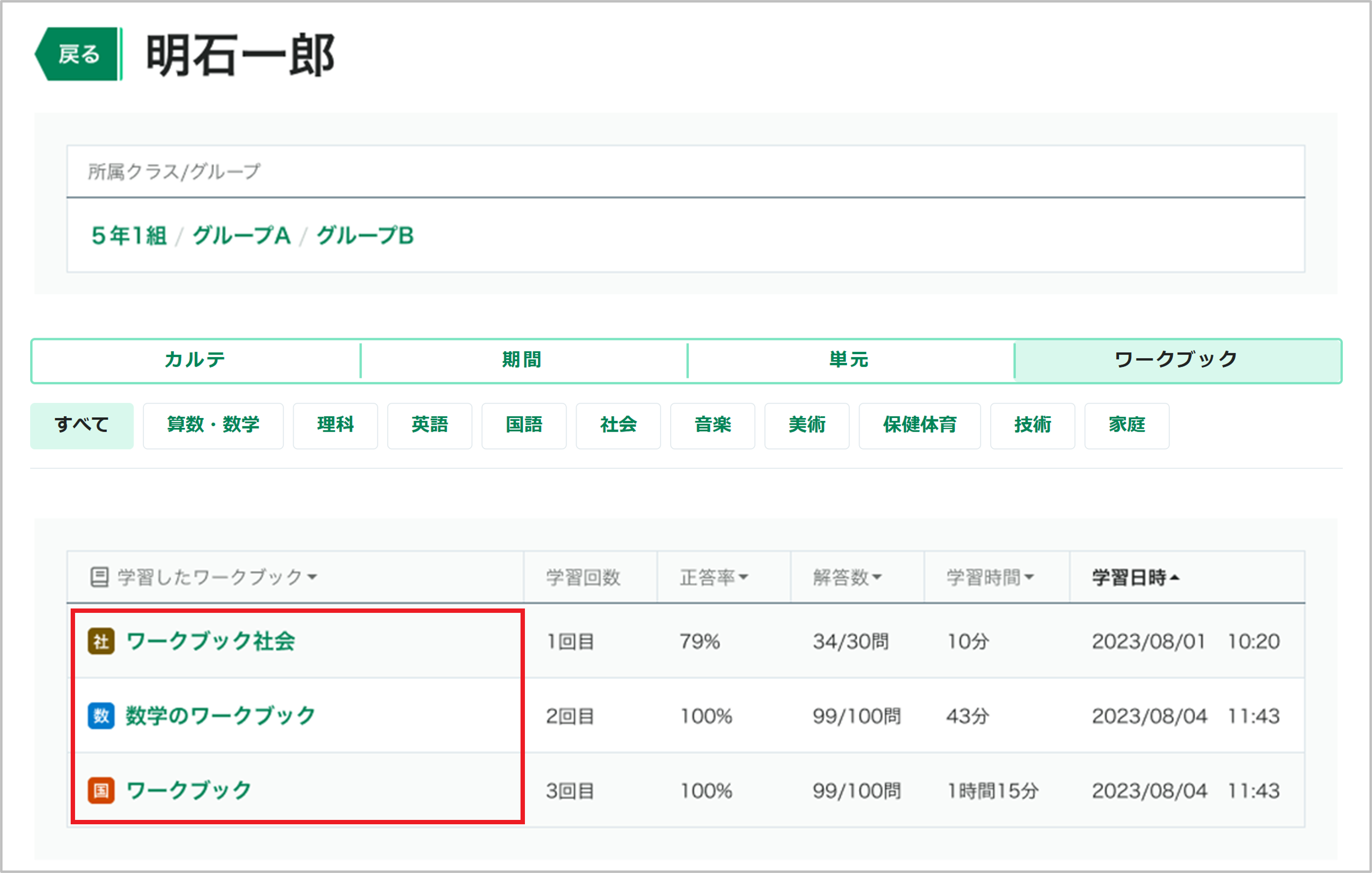Viewport: 1372px width, 873px height.
Task: Click 99/100問 in the 3回目 row
Action: point(857,791)
